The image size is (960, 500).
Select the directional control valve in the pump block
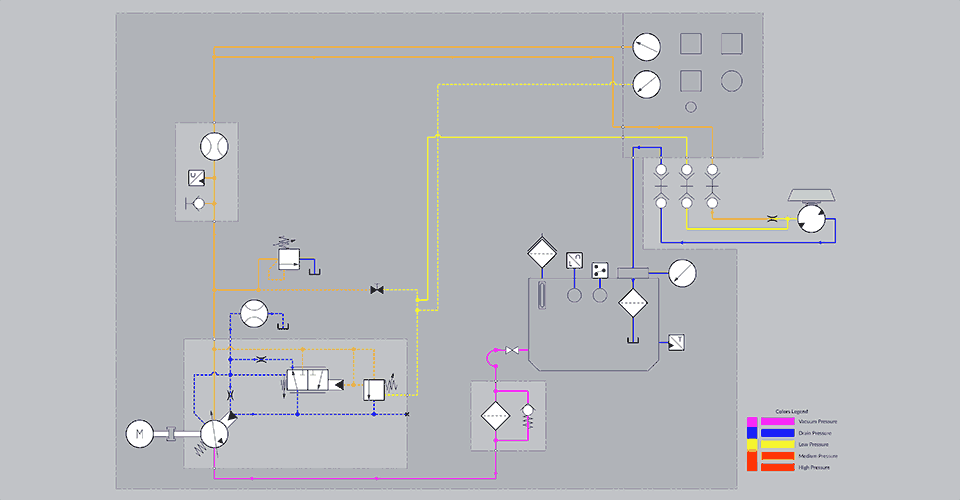coord(312,381)
